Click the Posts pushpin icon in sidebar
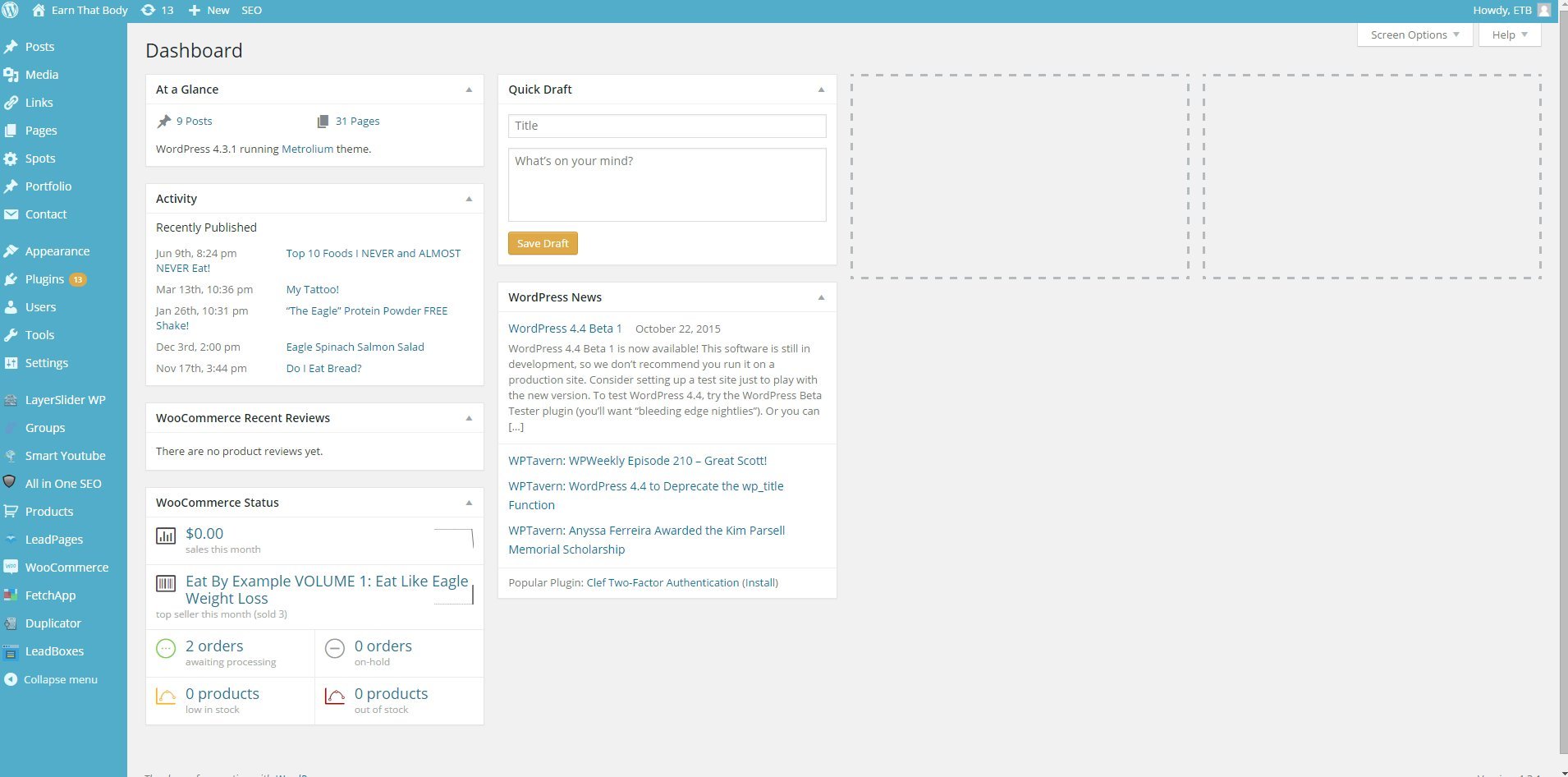The image size is (1568, 777). point(11,47)
